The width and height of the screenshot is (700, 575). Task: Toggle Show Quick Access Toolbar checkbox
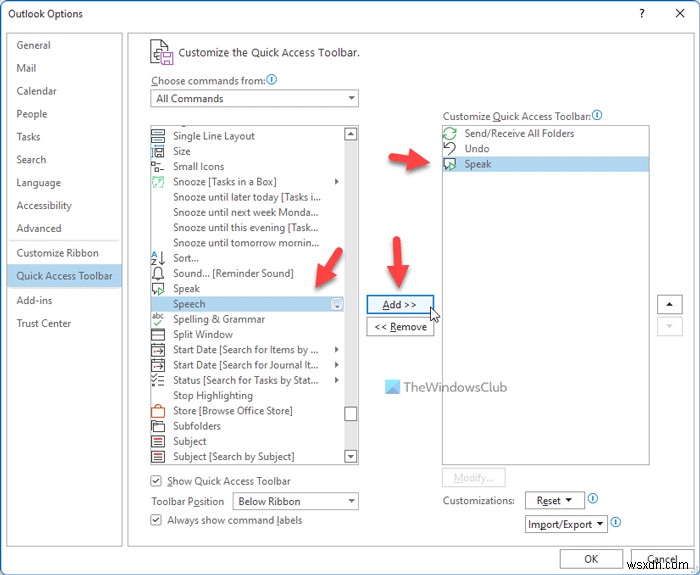pyautogui.click(x=156, y=481)
